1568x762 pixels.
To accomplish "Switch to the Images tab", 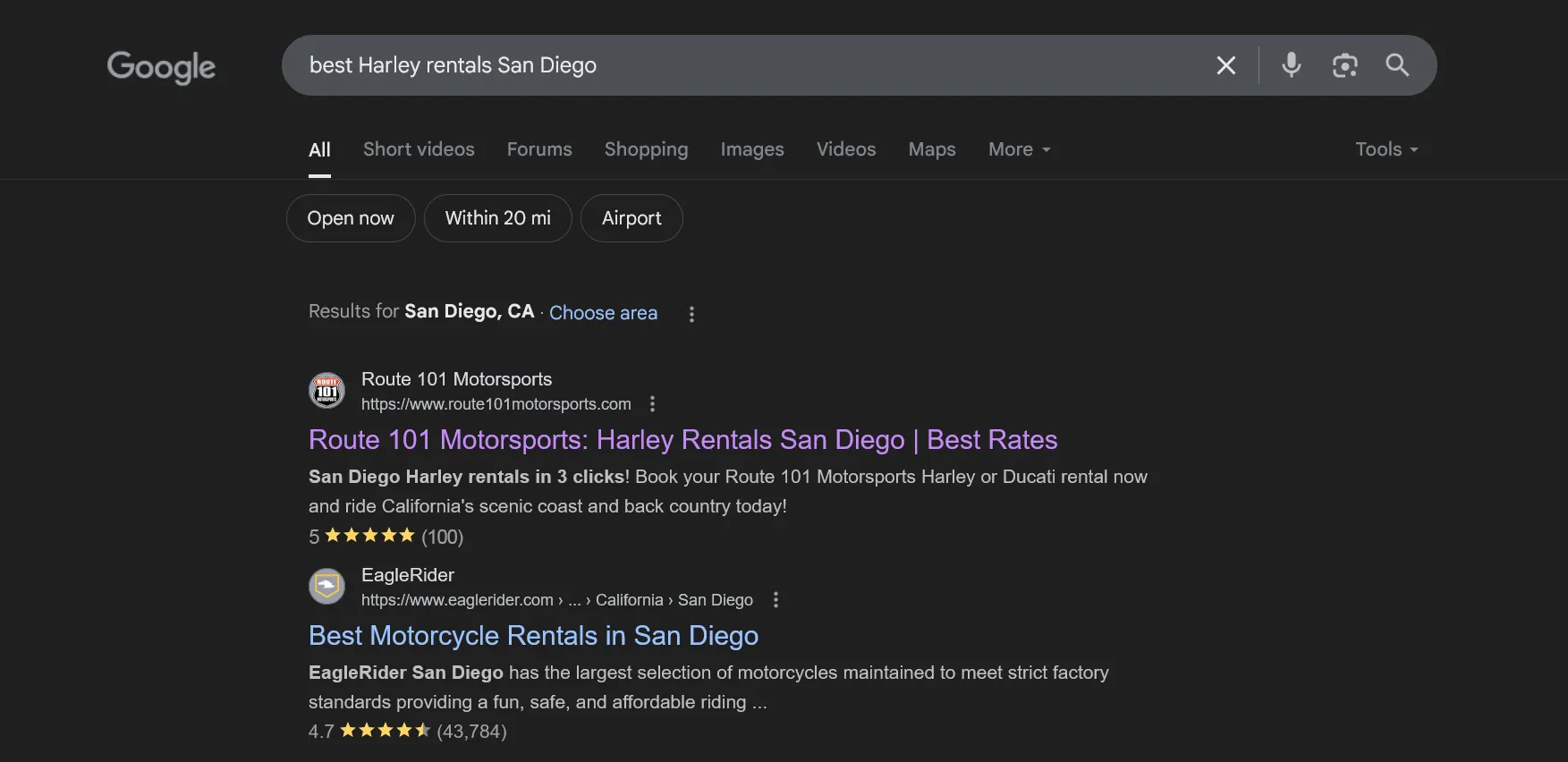I will [x=751, y=149].
